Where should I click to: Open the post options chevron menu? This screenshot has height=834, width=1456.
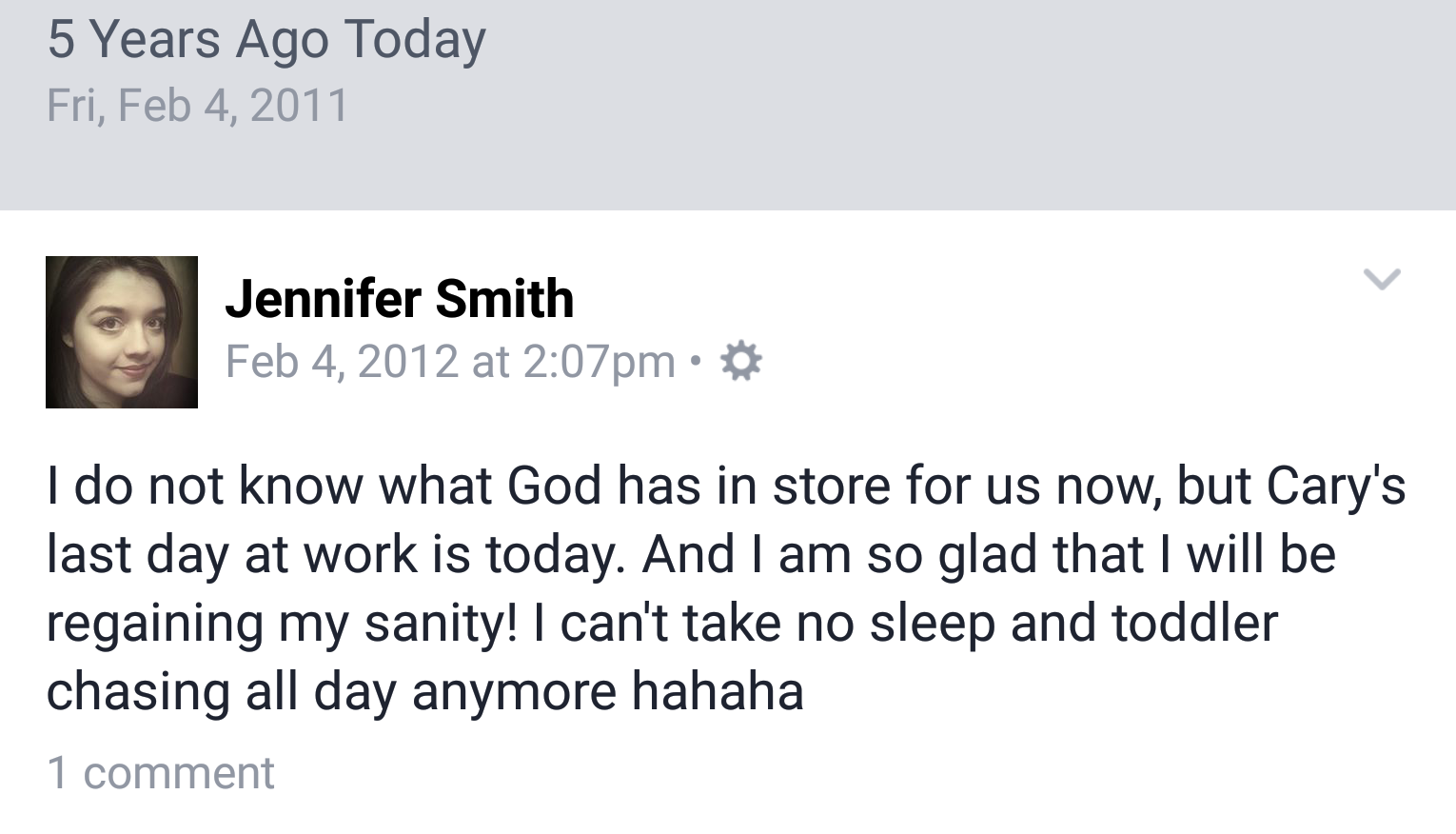tap(1381, 279)
